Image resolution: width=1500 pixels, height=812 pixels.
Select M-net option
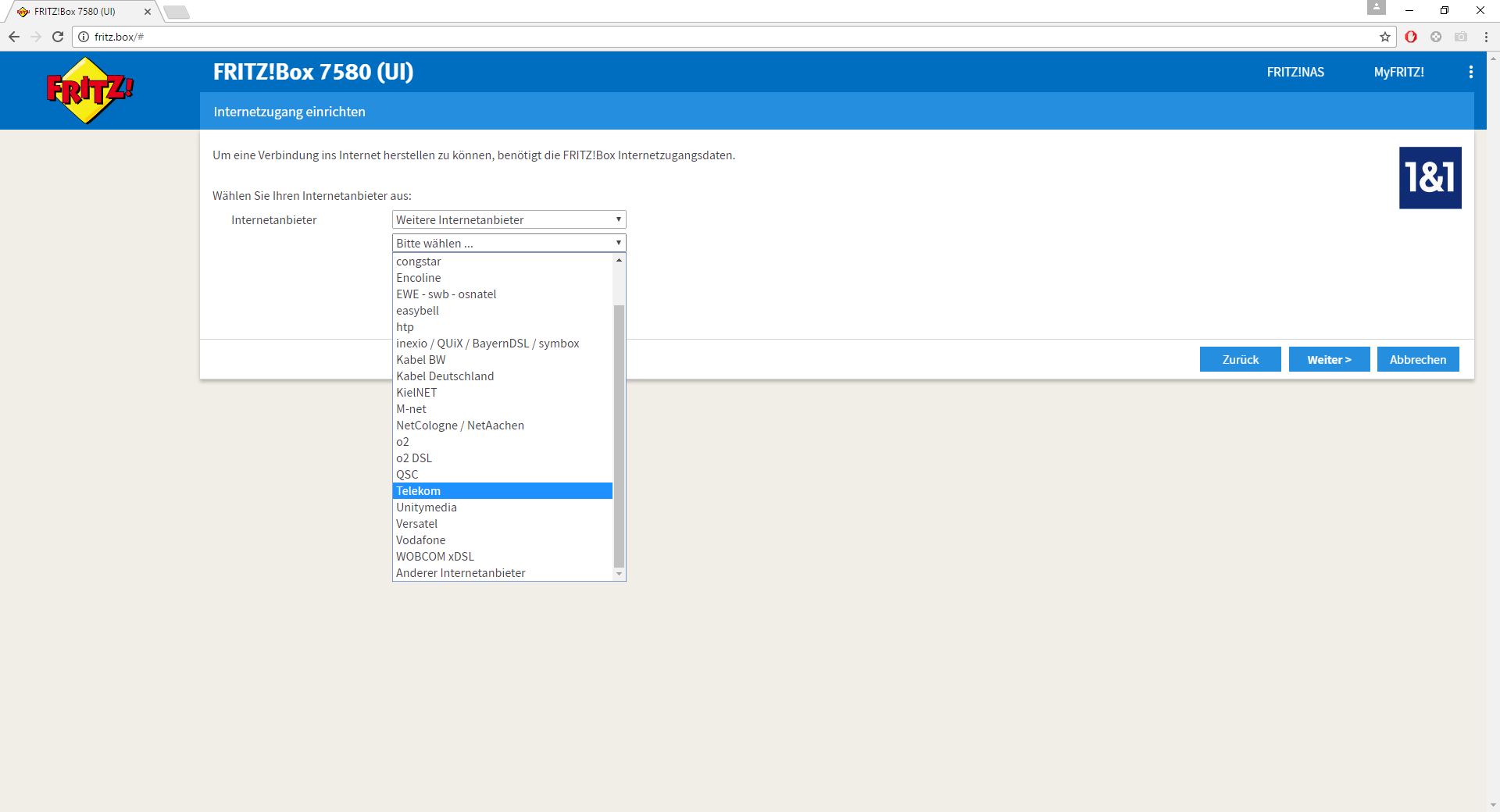[502, 409]
